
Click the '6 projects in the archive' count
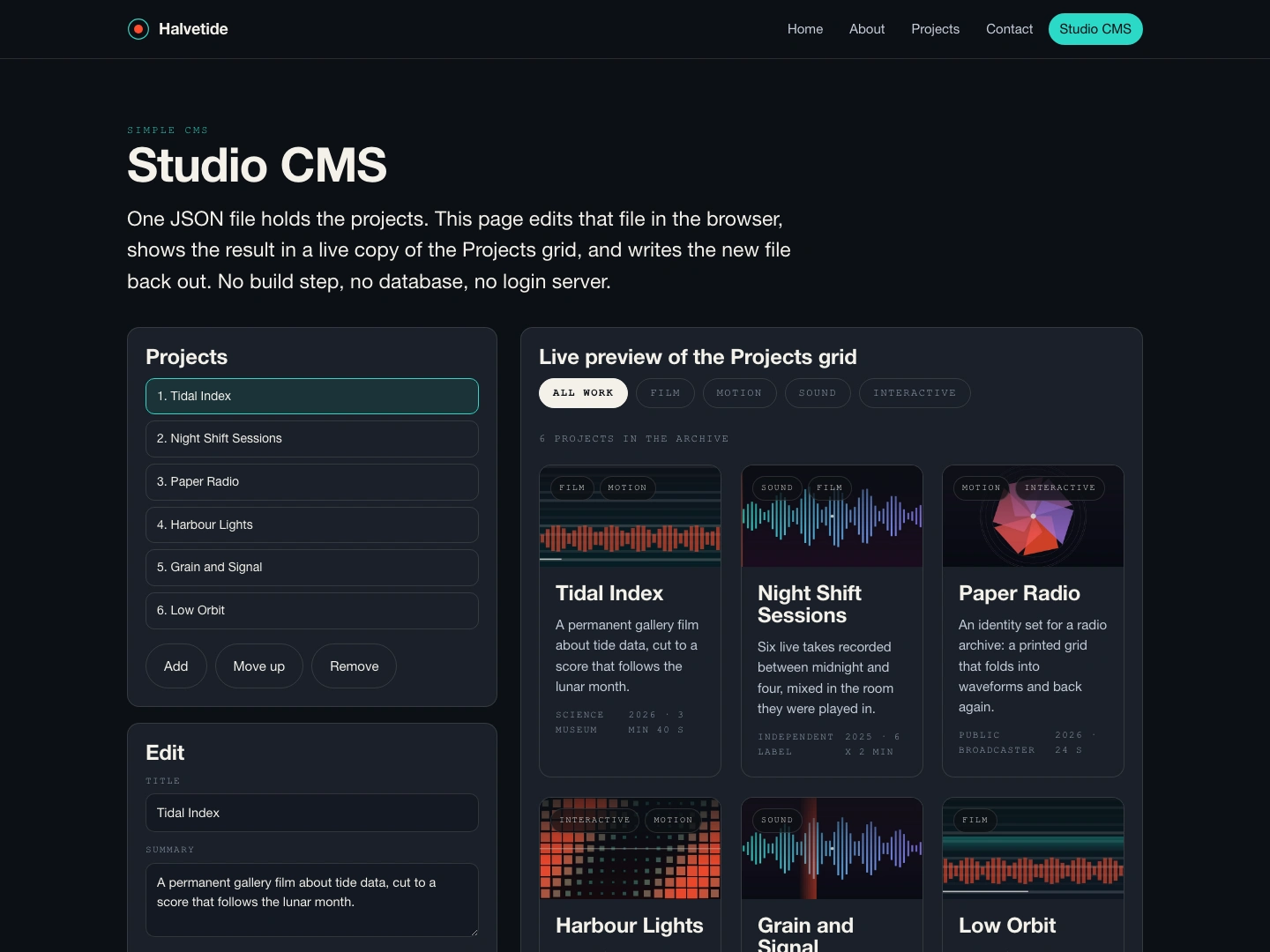pos(634,438)
